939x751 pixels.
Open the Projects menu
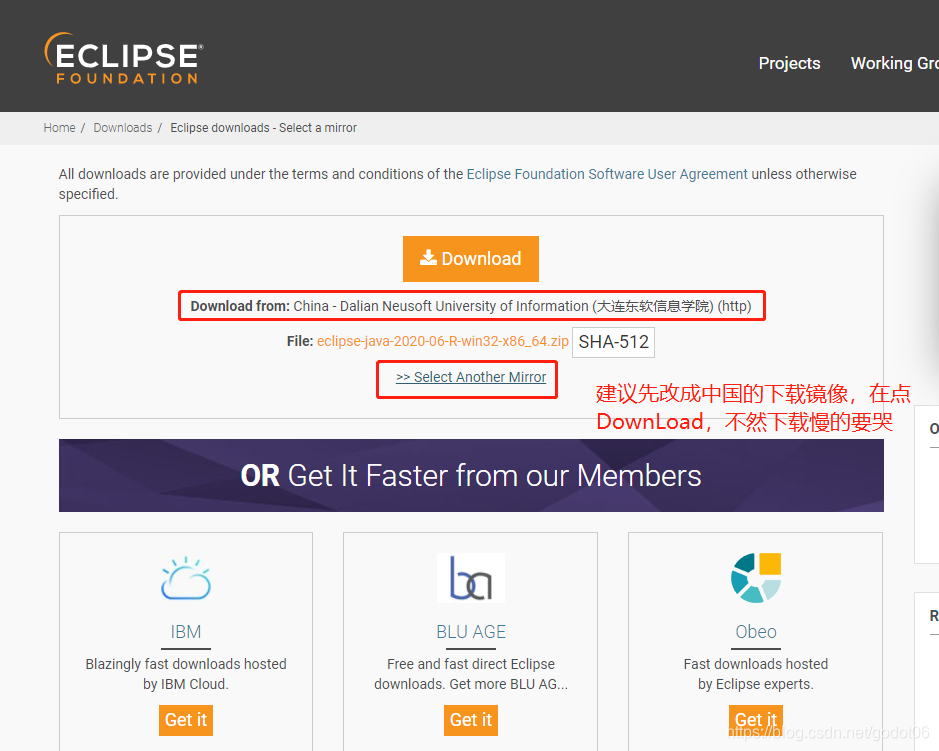click(x=789, y=63)
